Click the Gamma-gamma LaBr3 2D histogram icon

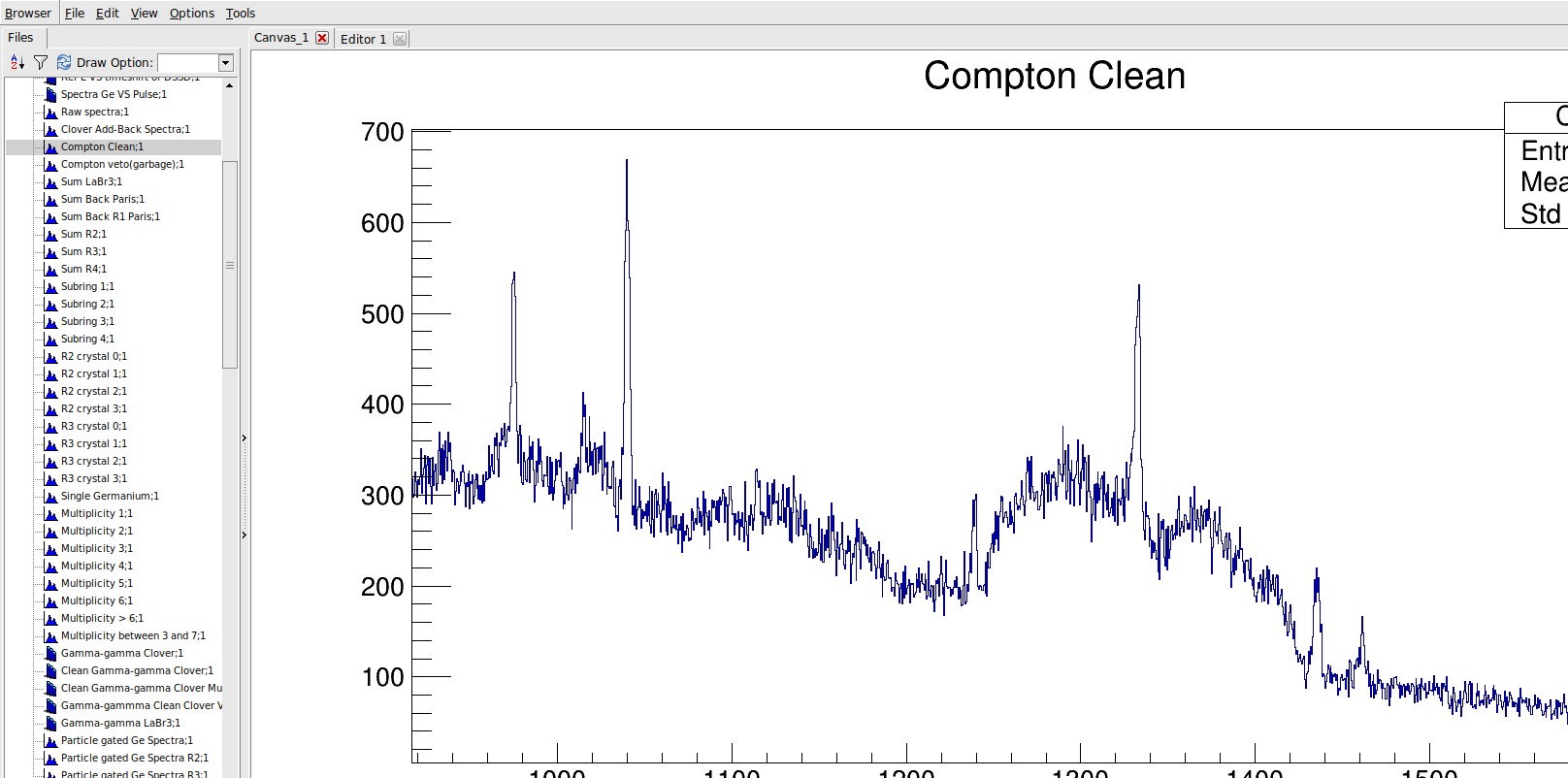click(x=50, y=723)
